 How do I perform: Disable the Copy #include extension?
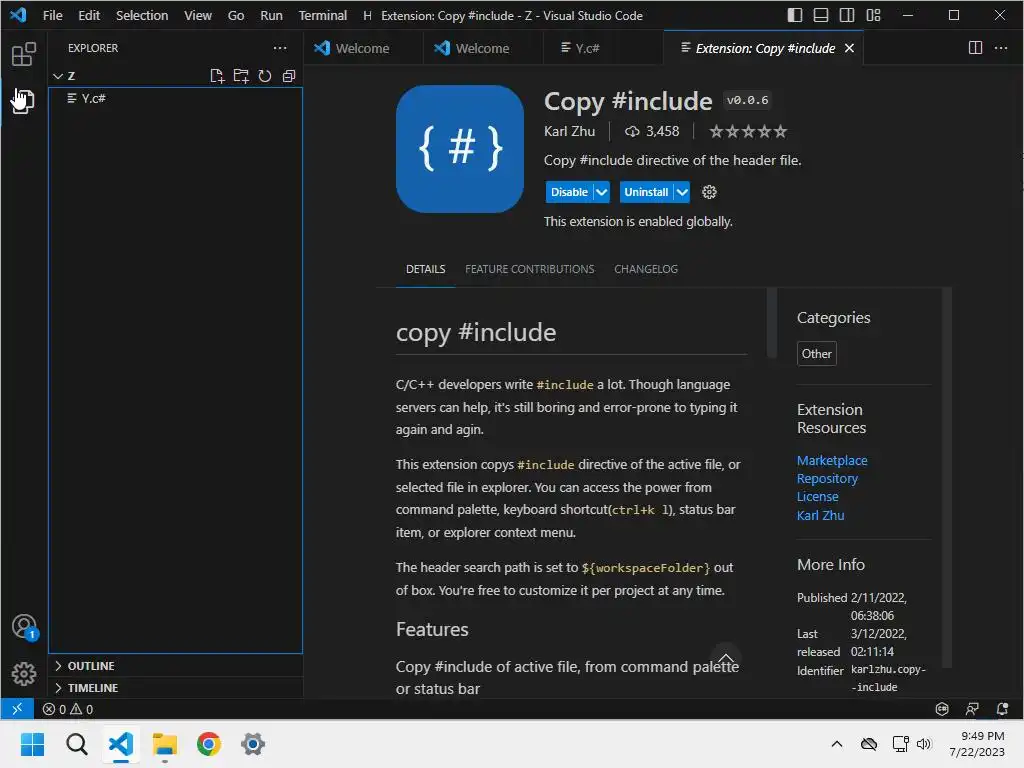(x=569, y=192)
